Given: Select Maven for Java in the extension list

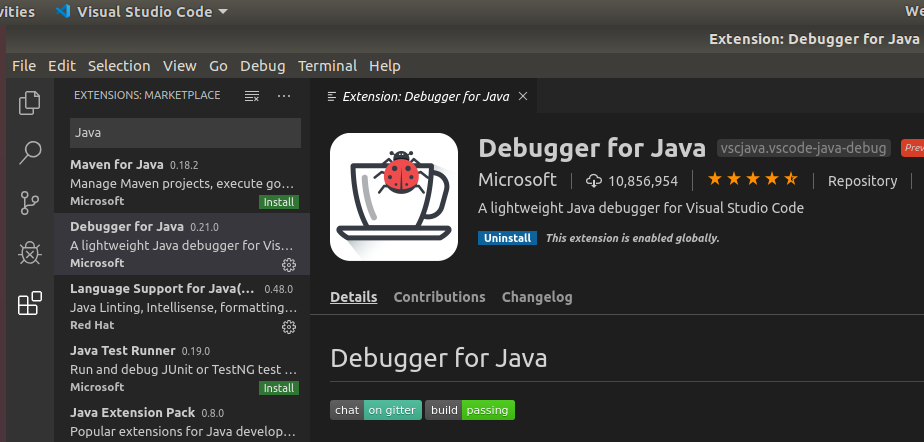Looking at the screenshot, I should [x=182, y=182].
